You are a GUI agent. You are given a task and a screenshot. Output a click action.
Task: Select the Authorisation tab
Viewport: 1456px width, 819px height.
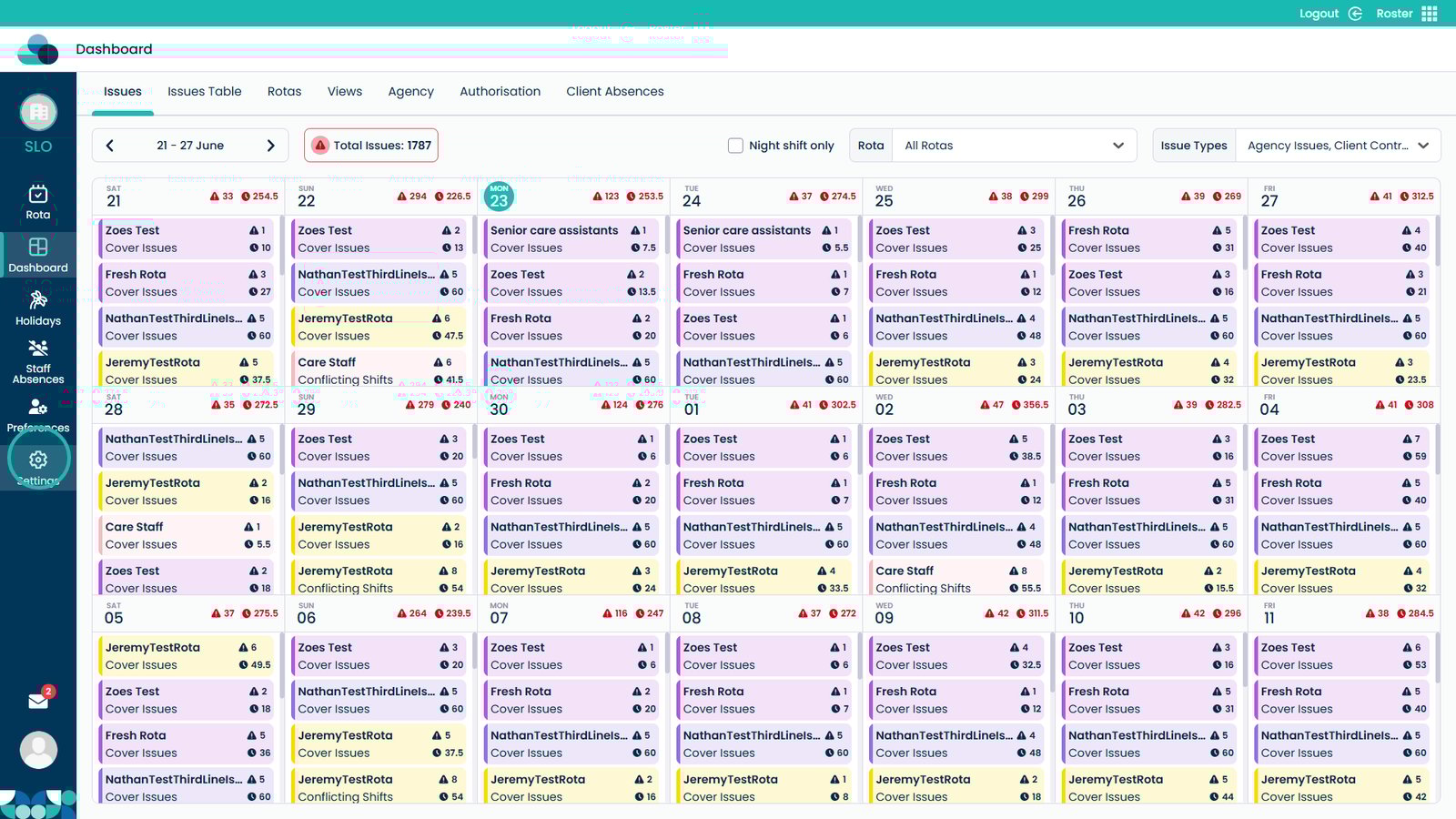point(500,92)
